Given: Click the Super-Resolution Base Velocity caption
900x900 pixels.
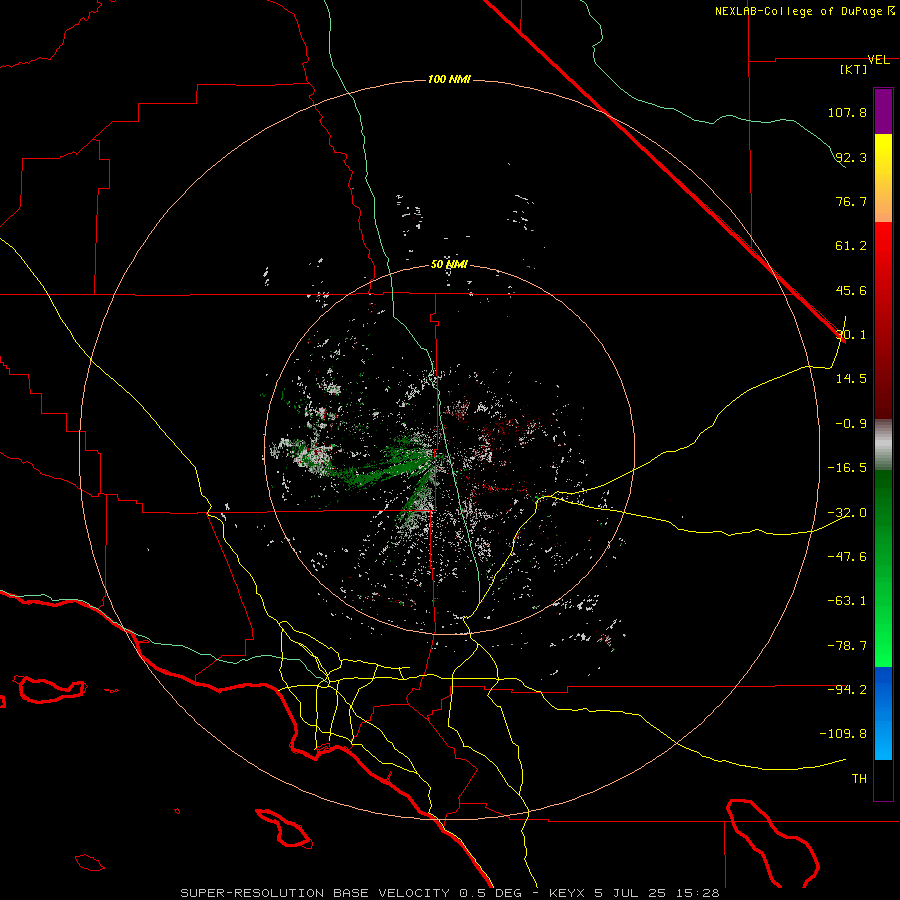Looking at the screenshot, I should (449, 893).
